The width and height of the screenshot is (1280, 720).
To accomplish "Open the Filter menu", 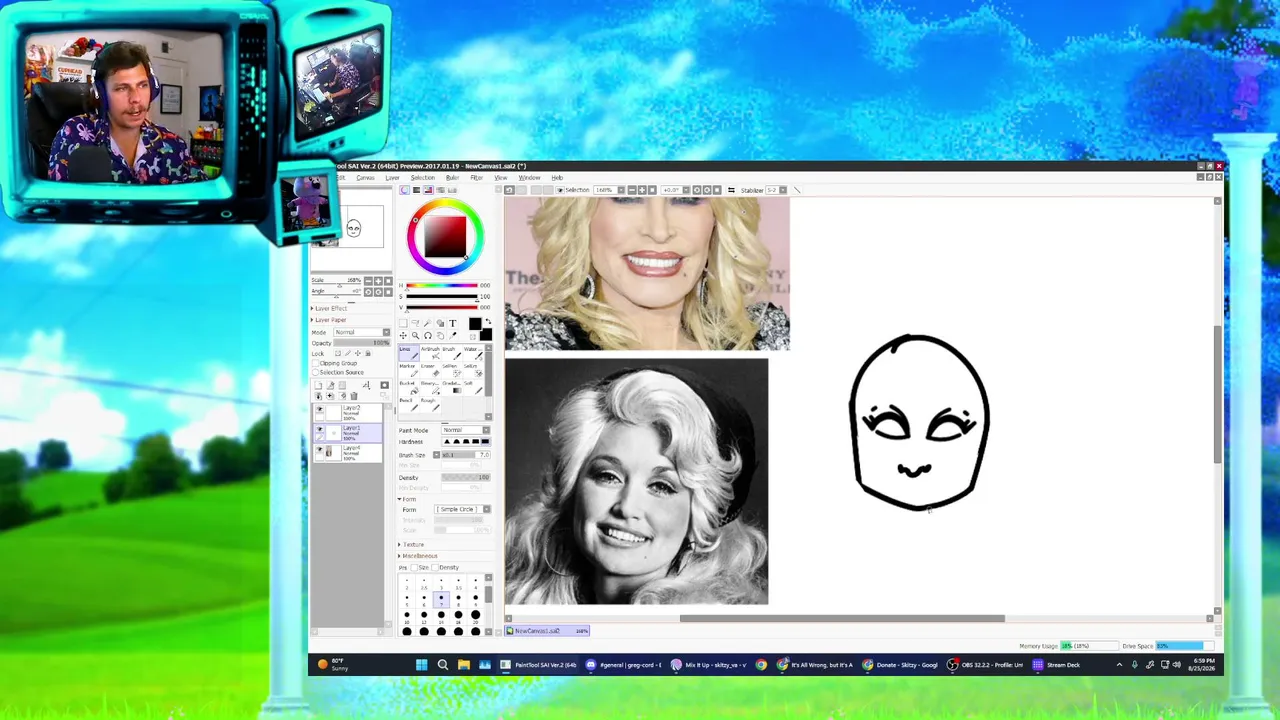I will point(476,178).
